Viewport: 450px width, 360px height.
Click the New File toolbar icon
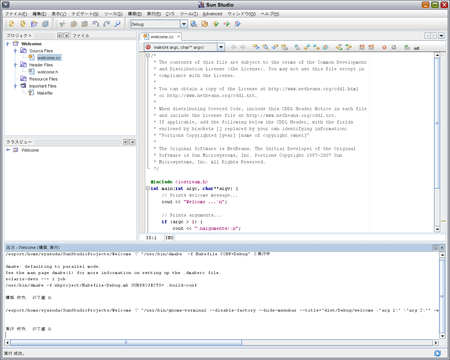[12, 24]
